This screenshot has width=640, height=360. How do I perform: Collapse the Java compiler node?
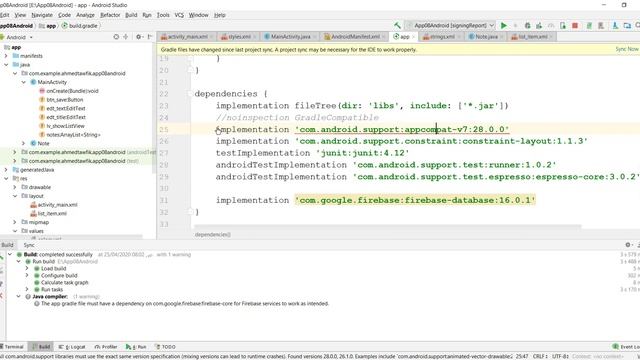pyautogui.click(x=18, y=296)
